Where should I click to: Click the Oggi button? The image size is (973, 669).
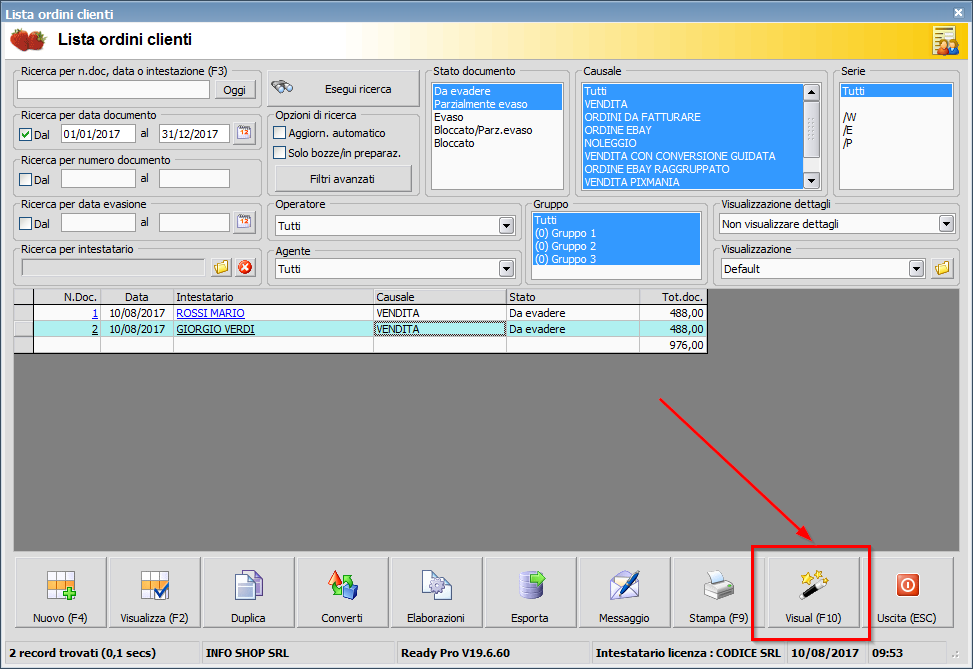[x=235, y=90]
